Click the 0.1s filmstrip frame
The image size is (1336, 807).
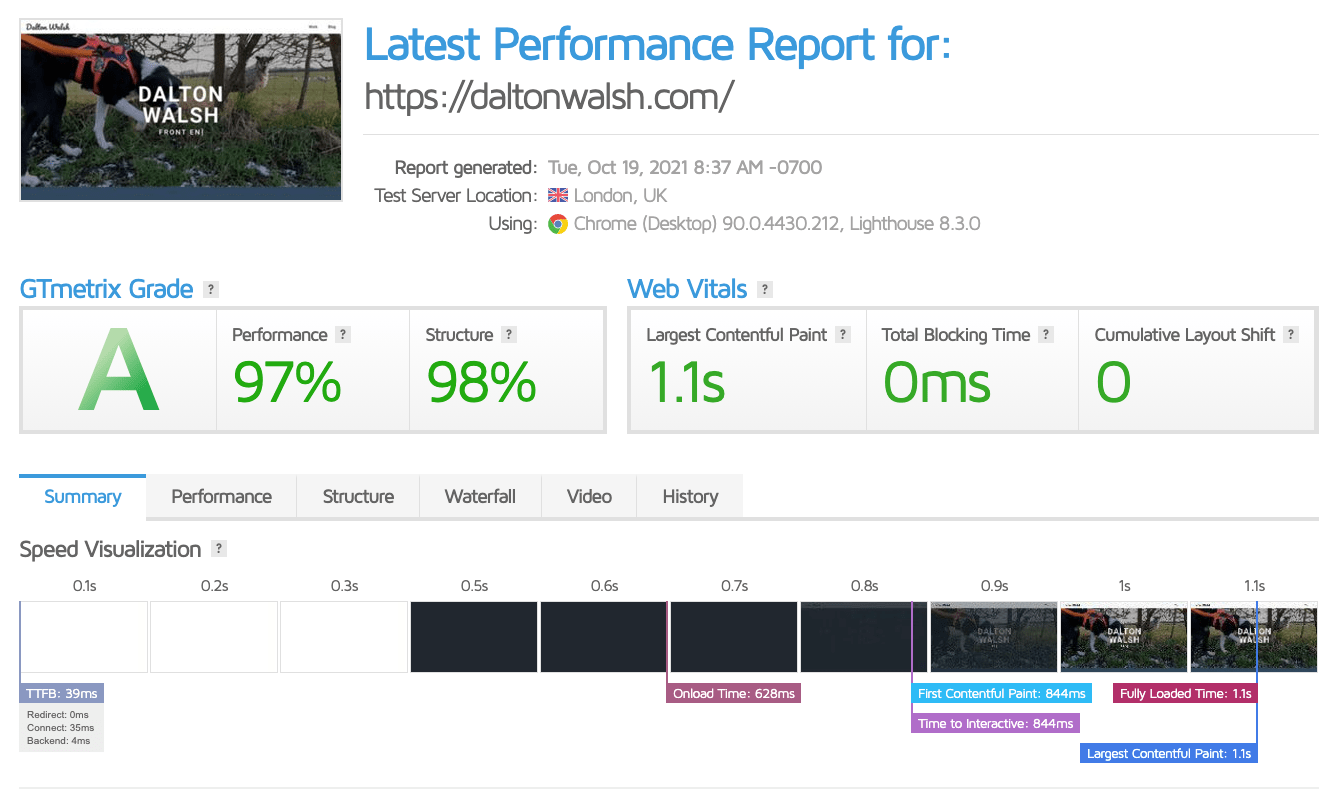click(84, 637)
